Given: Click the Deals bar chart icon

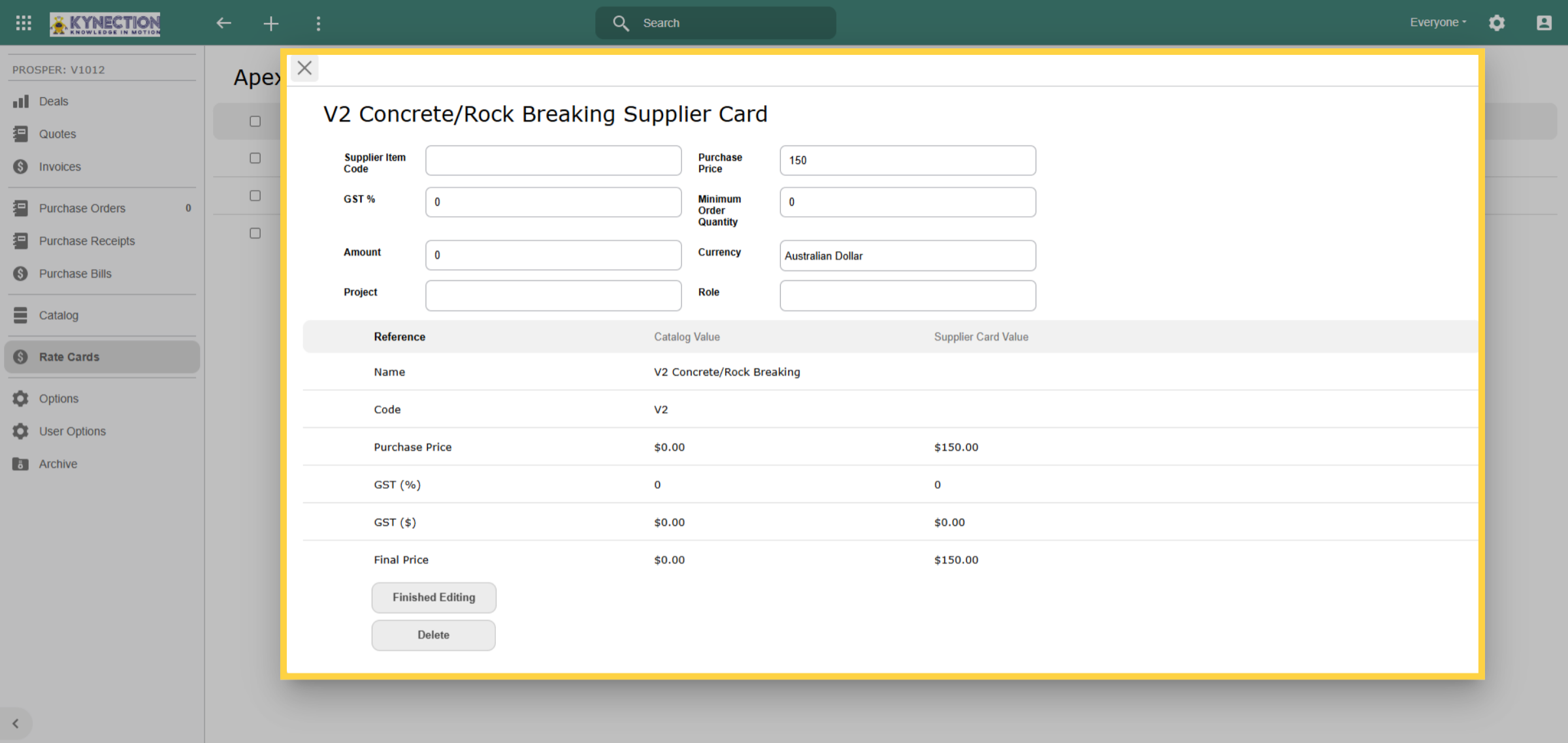Looking at the screenshot, I should point(21,101).
